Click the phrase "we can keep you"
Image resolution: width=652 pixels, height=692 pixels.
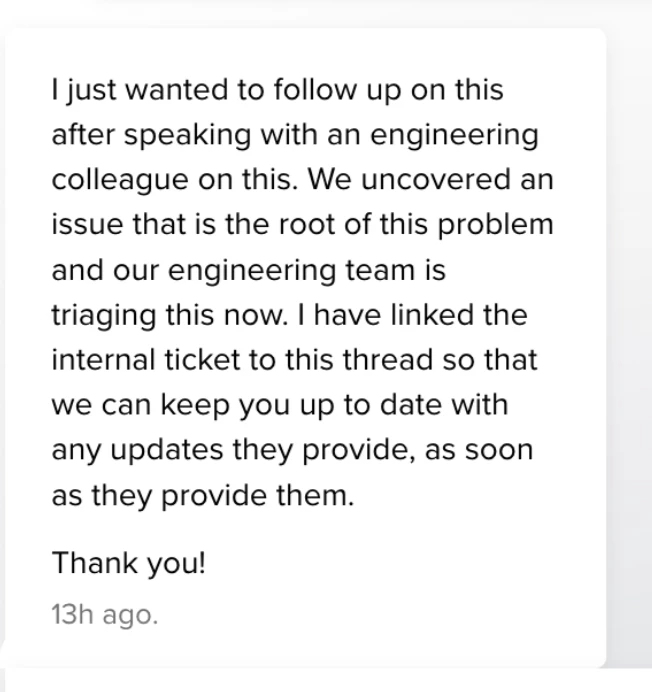click(171, 406)
